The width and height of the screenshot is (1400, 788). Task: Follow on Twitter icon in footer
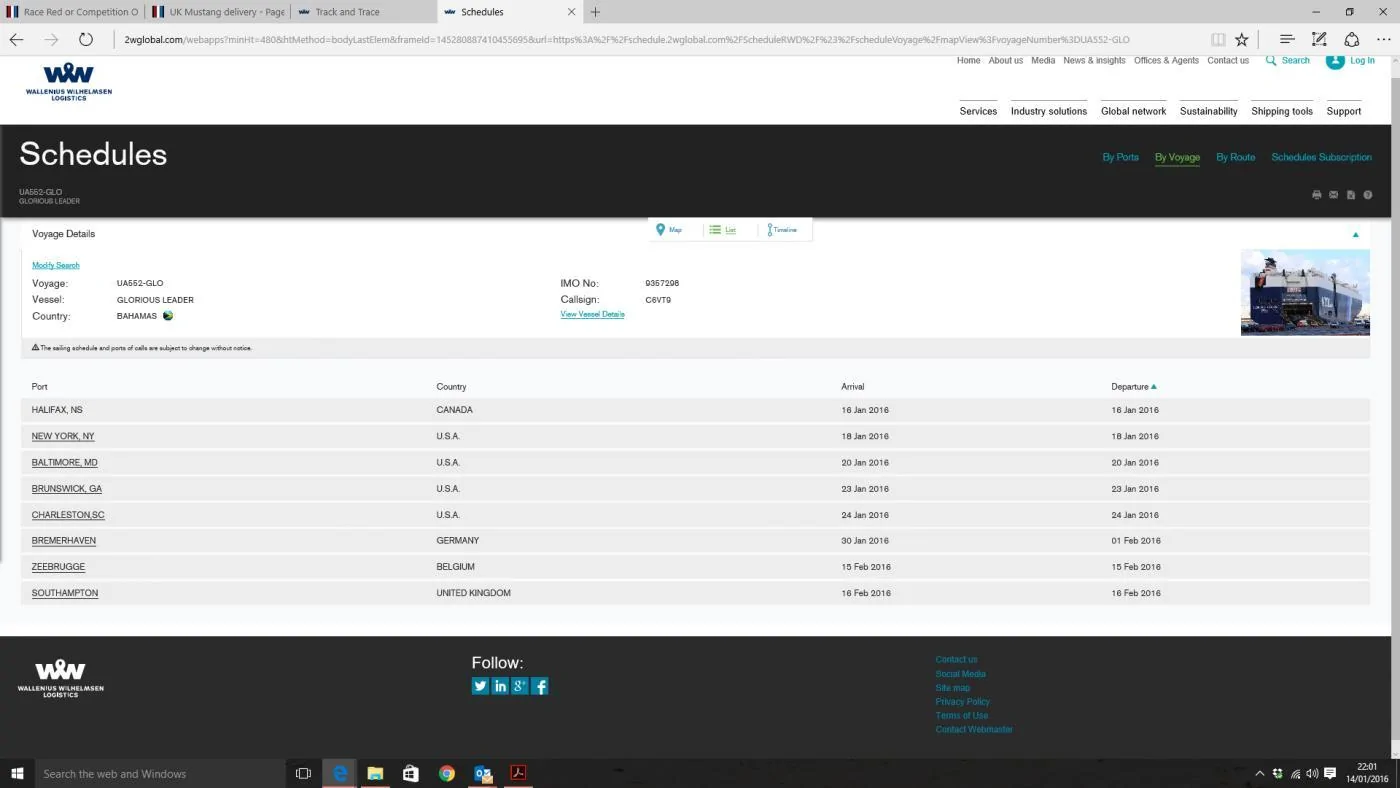pos(480,686)
